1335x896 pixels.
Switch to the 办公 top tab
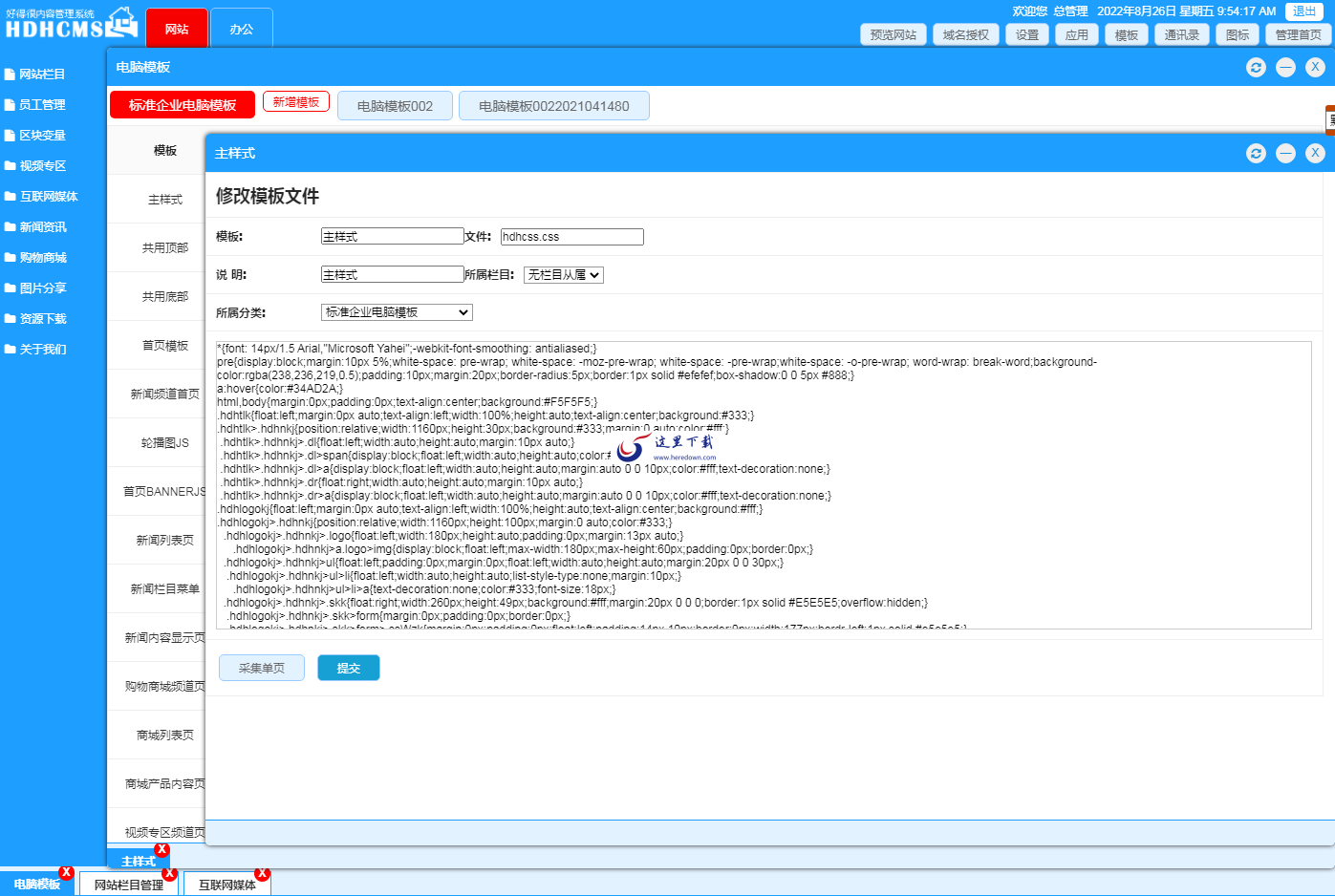click(242, 29)
